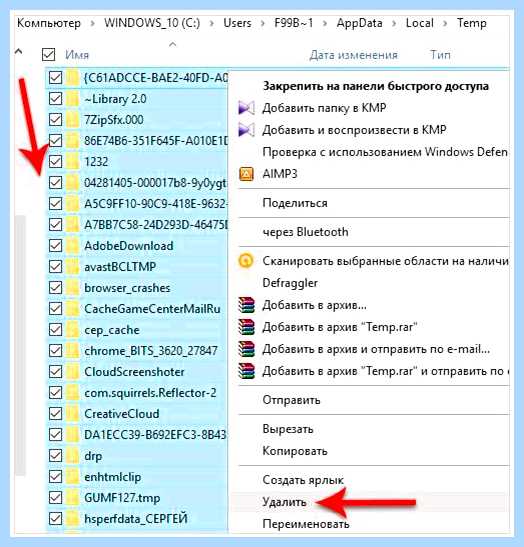Open the chevron dropdown after Users
The height and width of the screenshot is (547, 524).
coord(263,23)
